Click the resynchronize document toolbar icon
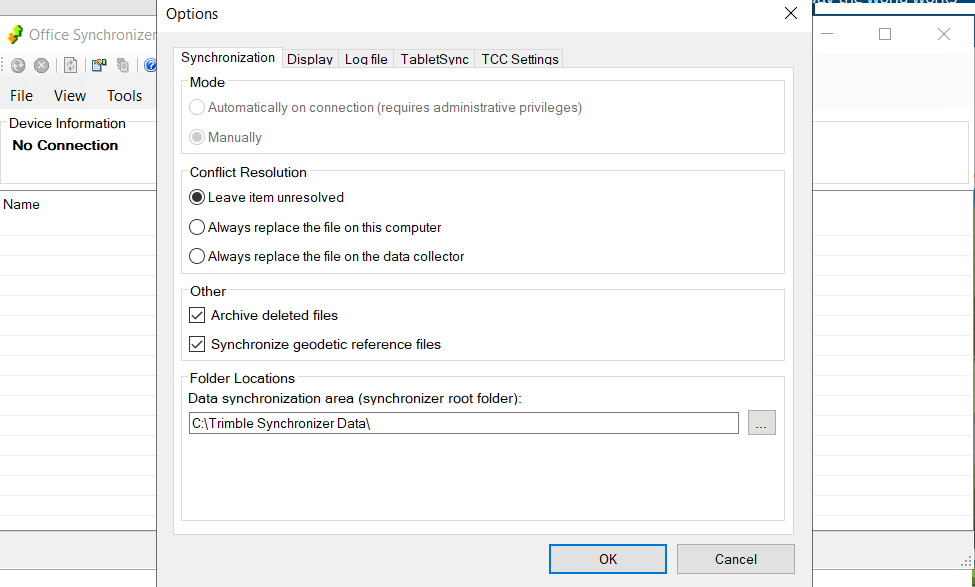975x587 pixels. (x=70, y=65)
